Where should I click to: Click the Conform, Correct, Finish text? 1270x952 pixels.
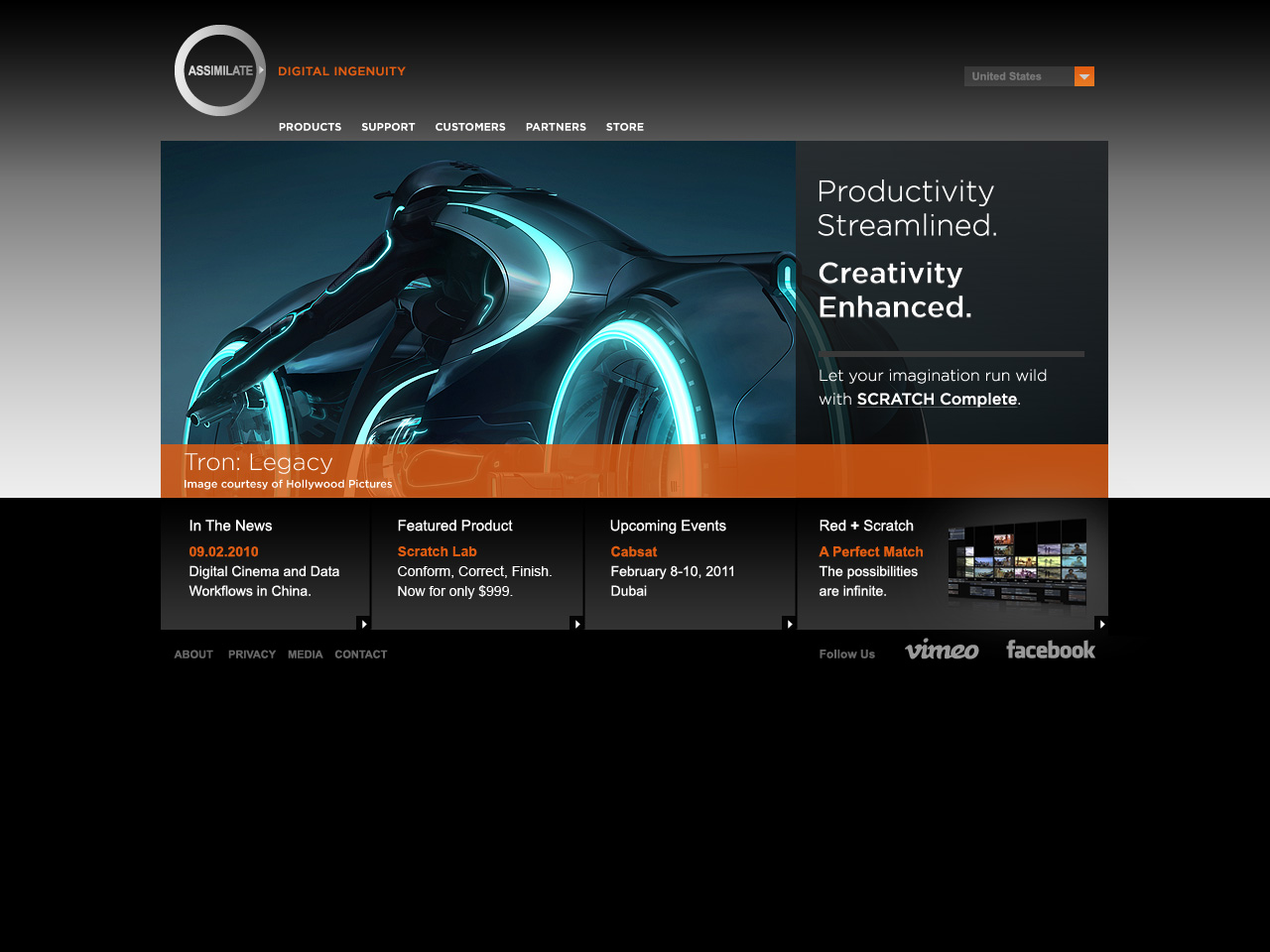(474, 571)
